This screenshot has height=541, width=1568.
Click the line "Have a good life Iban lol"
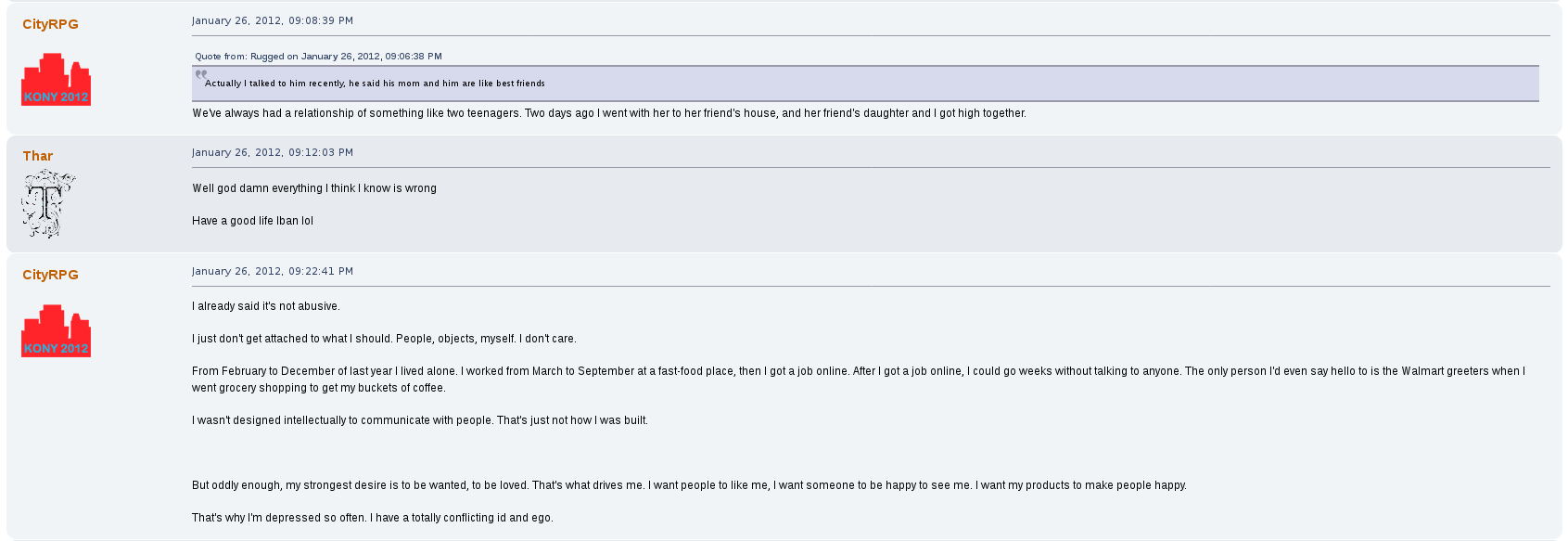(x=253, y=221)
